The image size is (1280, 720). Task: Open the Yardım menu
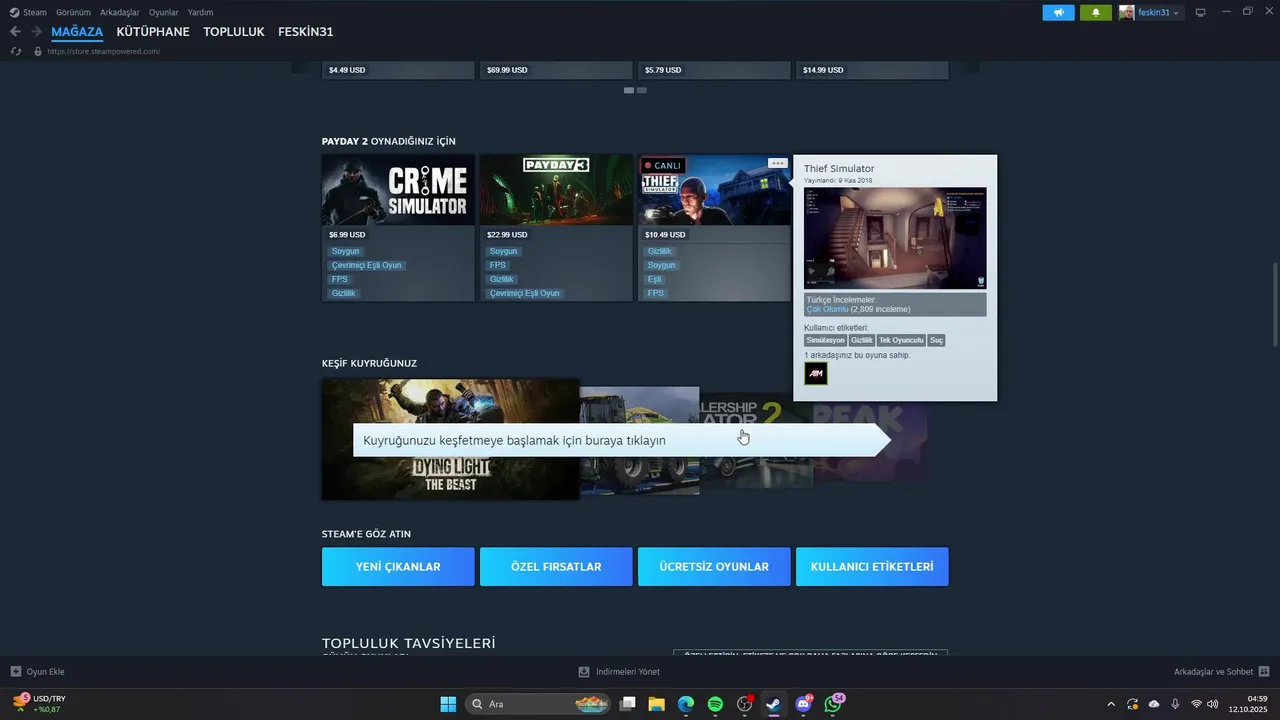(200, 12)
